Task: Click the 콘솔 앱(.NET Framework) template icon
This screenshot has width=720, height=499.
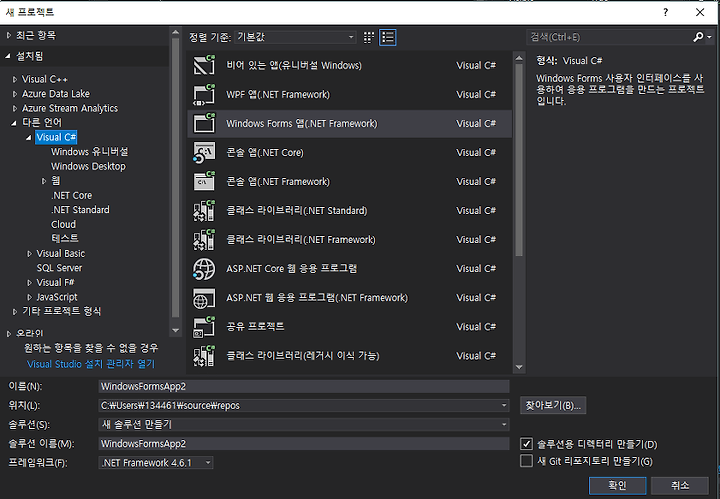Action: pyautogui.click(x=204, y=182)
